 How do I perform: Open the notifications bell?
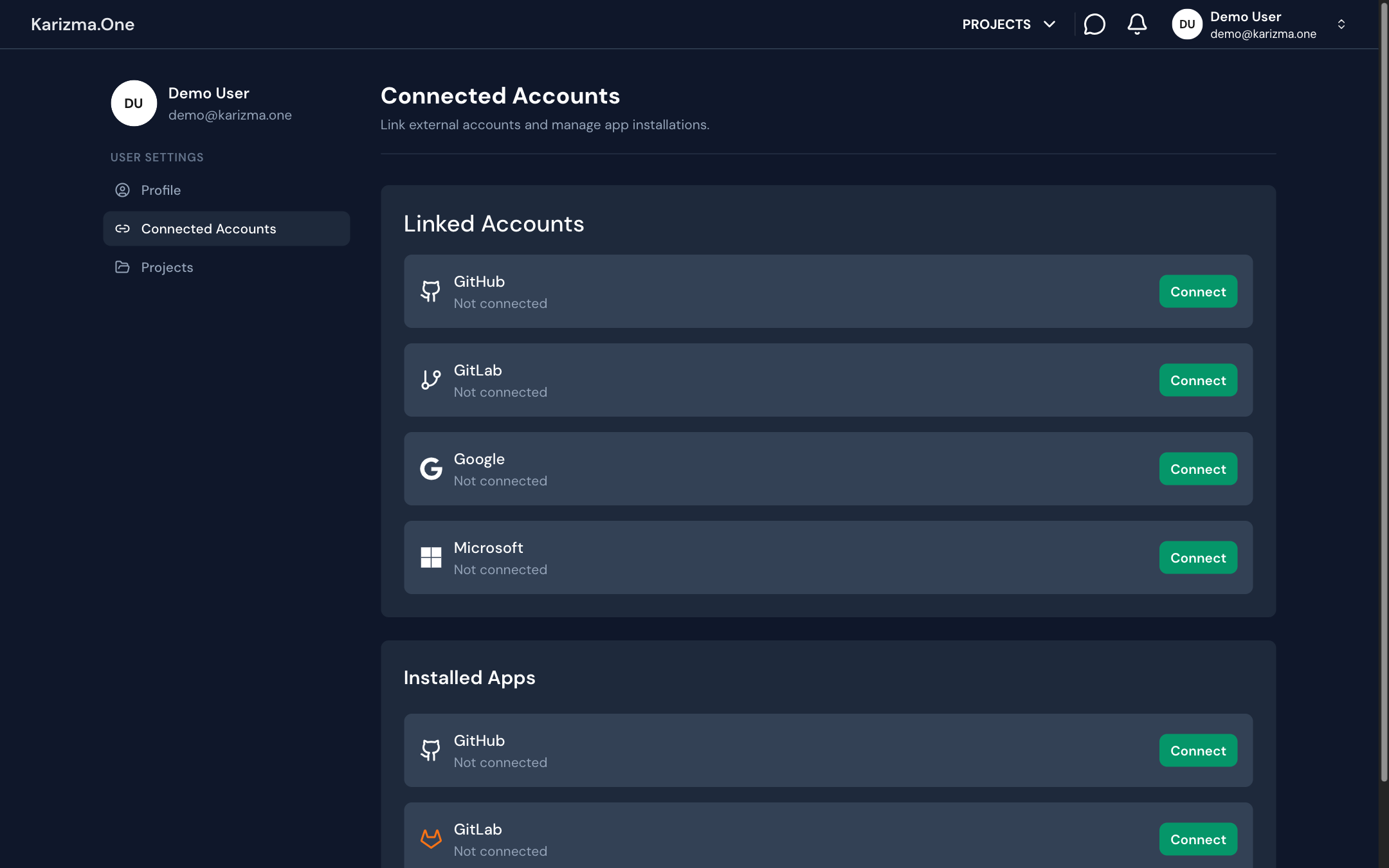[1137, 24]
